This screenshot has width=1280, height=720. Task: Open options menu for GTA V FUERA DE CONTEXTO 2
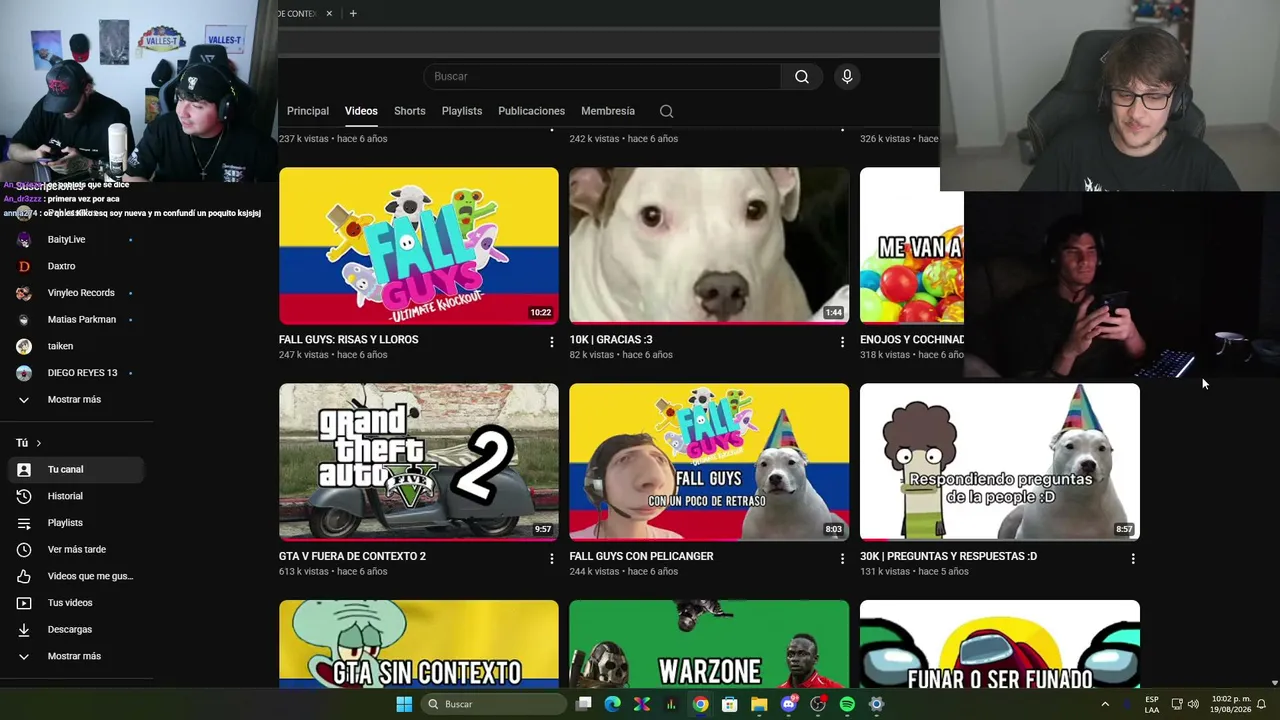point(551,559)
